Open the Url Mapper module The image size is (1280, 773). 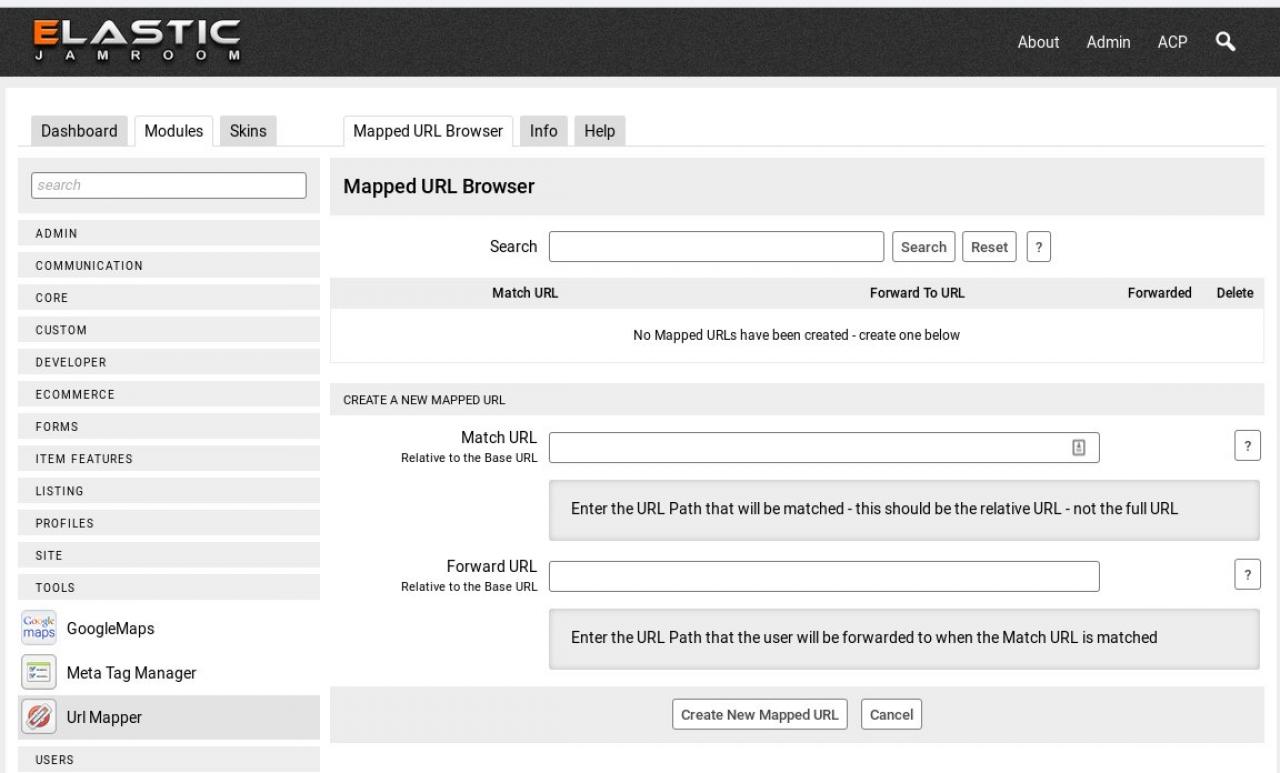pos(104,717)
